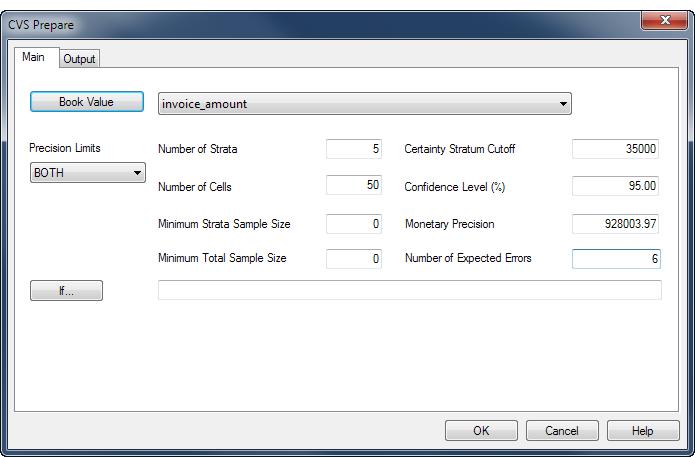Open the If... expression builder
Viewport: 695px width, 457px height.
[x=66, y=290]
